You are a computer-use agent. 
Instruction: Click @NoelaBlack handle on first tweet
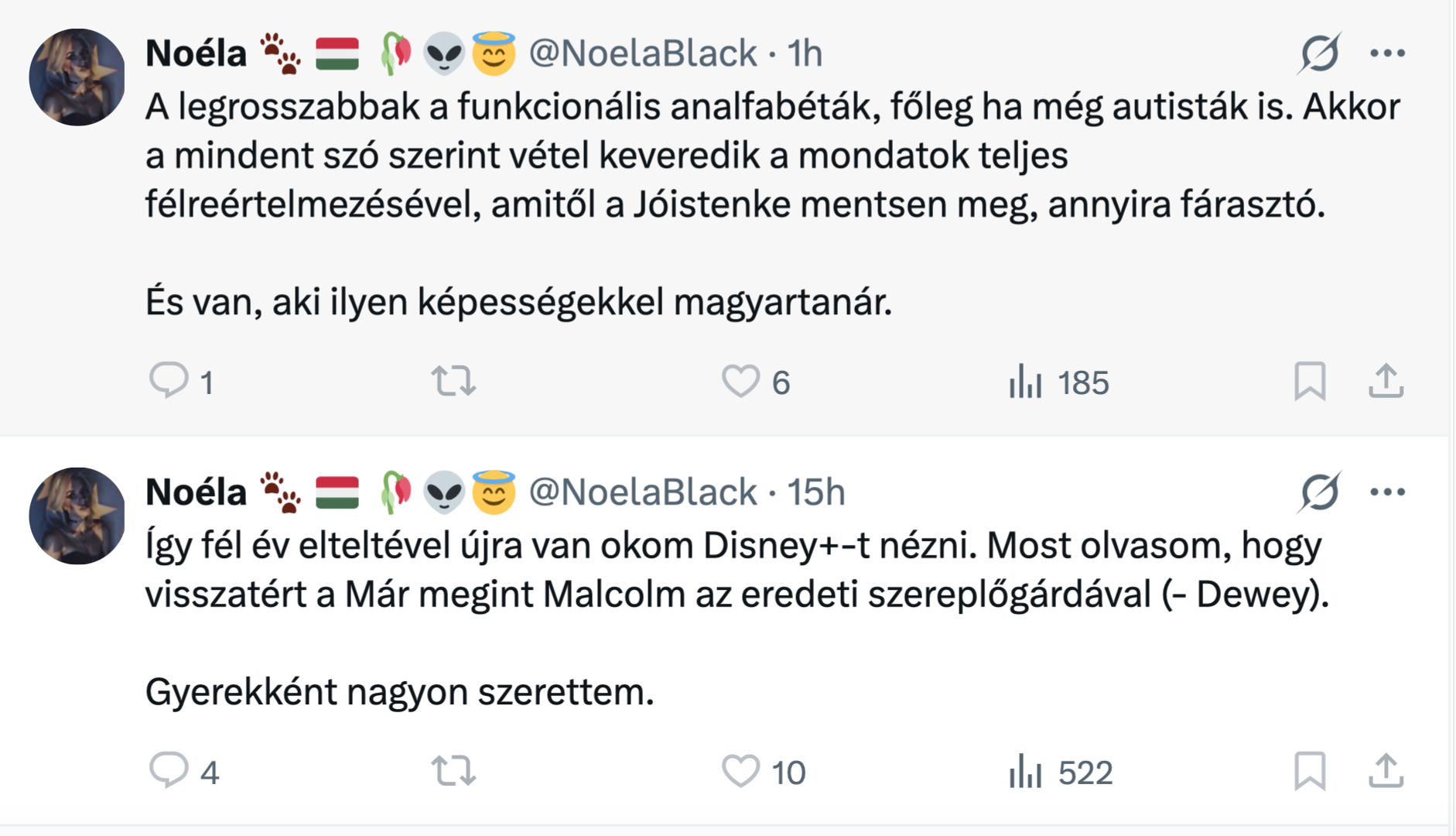(x=642, y=53)
